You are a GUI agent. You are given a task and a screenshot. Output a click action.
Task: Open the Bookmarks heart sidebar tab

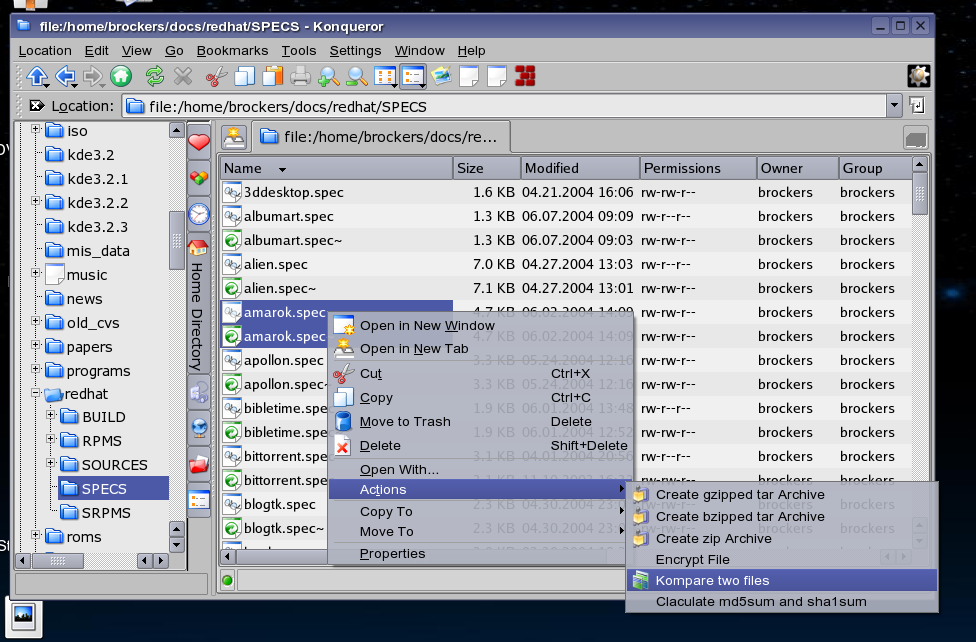pos(199,143)
